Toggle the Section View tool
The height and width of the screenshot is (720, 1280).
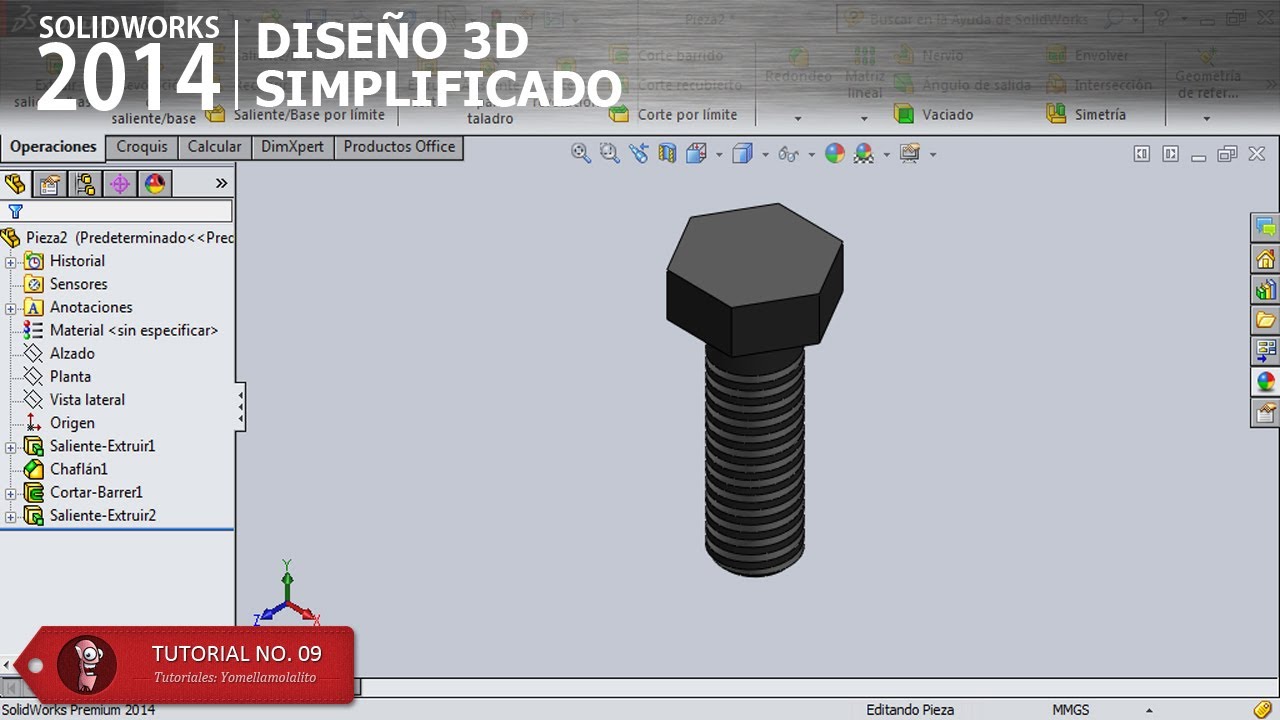(667, 153)
